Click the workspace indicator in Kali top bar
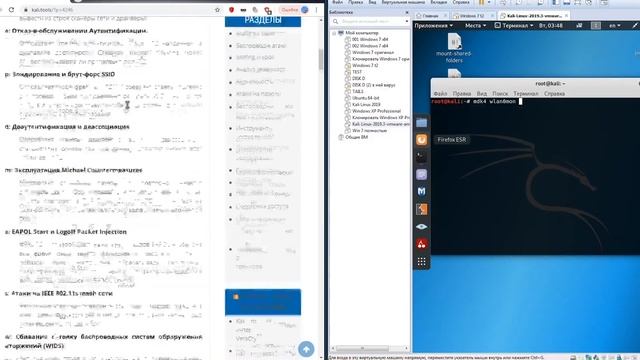Screen dimensions: 640x360 596,25
